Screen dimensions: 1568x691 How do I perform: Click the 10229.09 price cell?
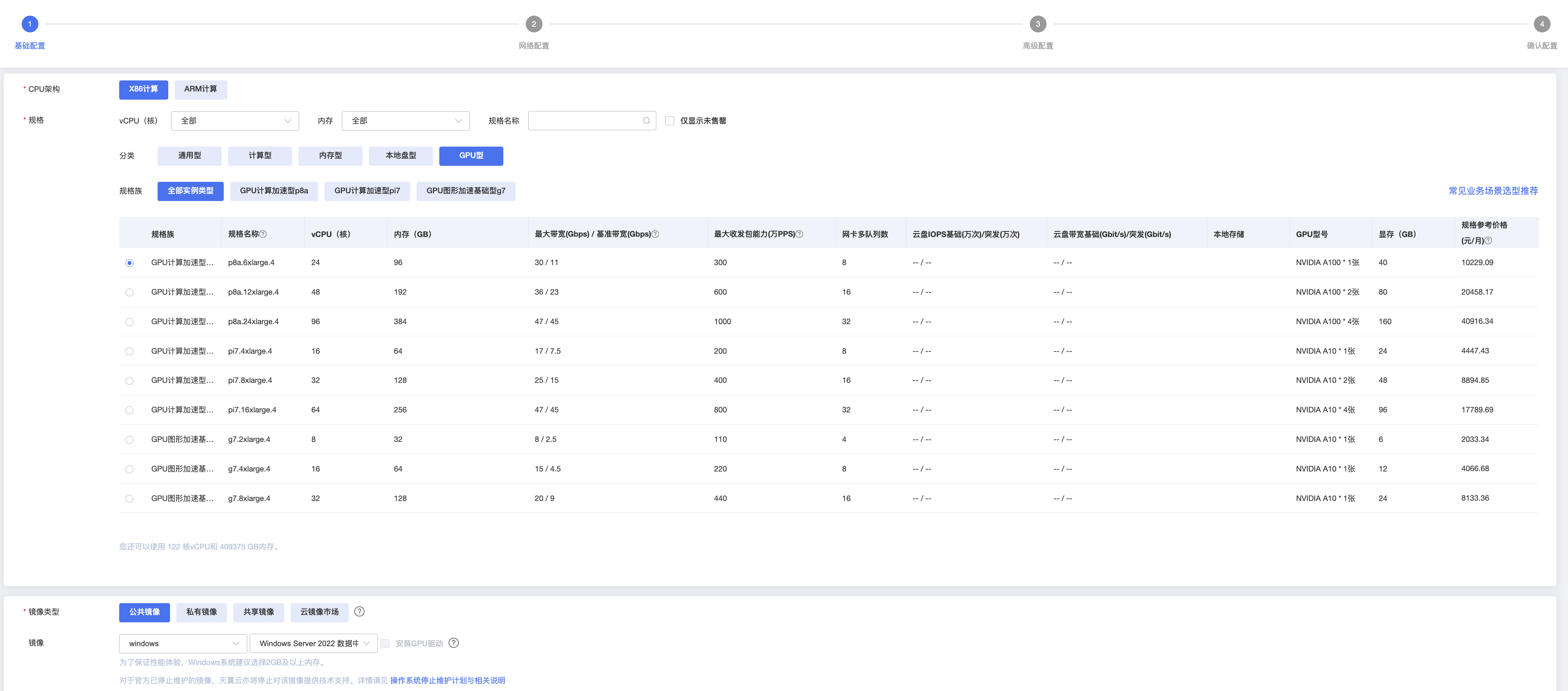coord(1477,263)
